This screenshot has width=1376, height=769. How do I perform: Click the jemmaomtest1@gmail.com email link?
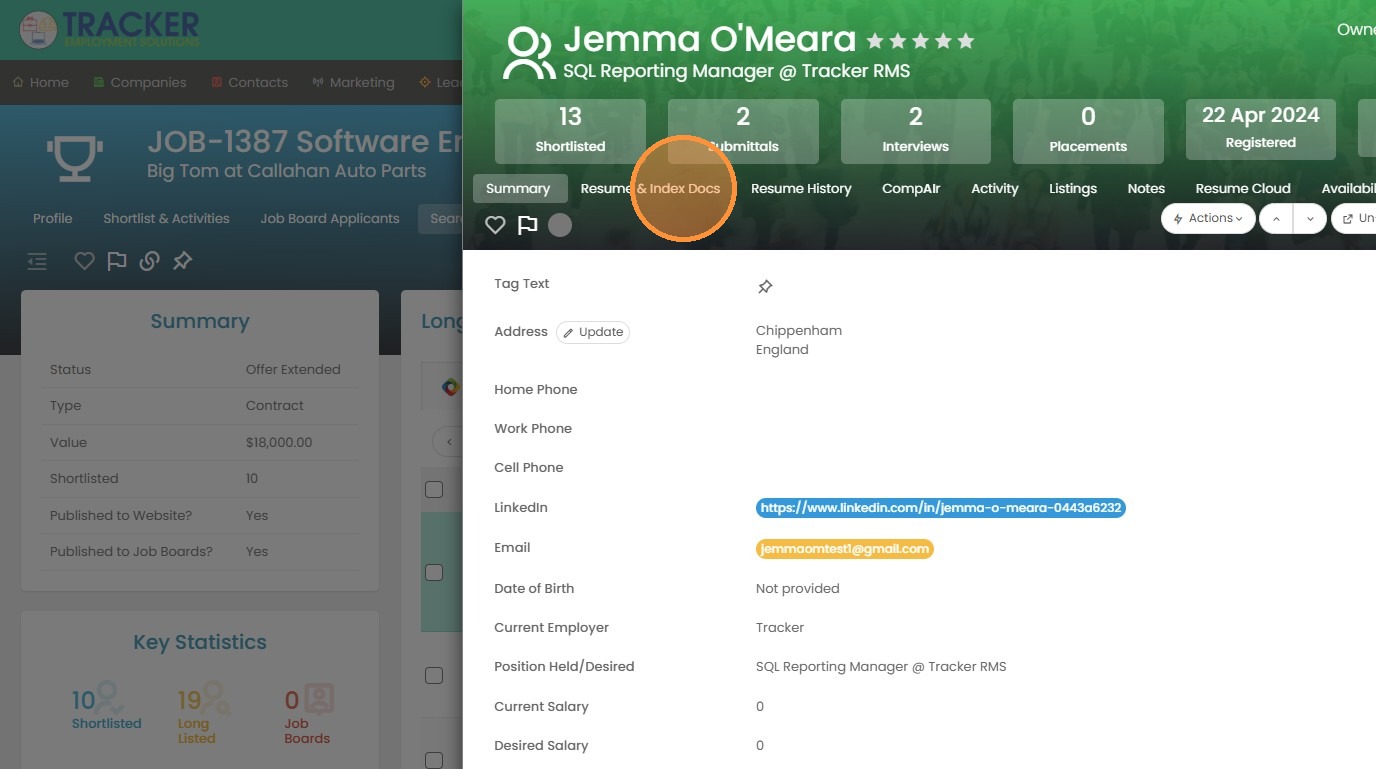[x=845, y=549]
